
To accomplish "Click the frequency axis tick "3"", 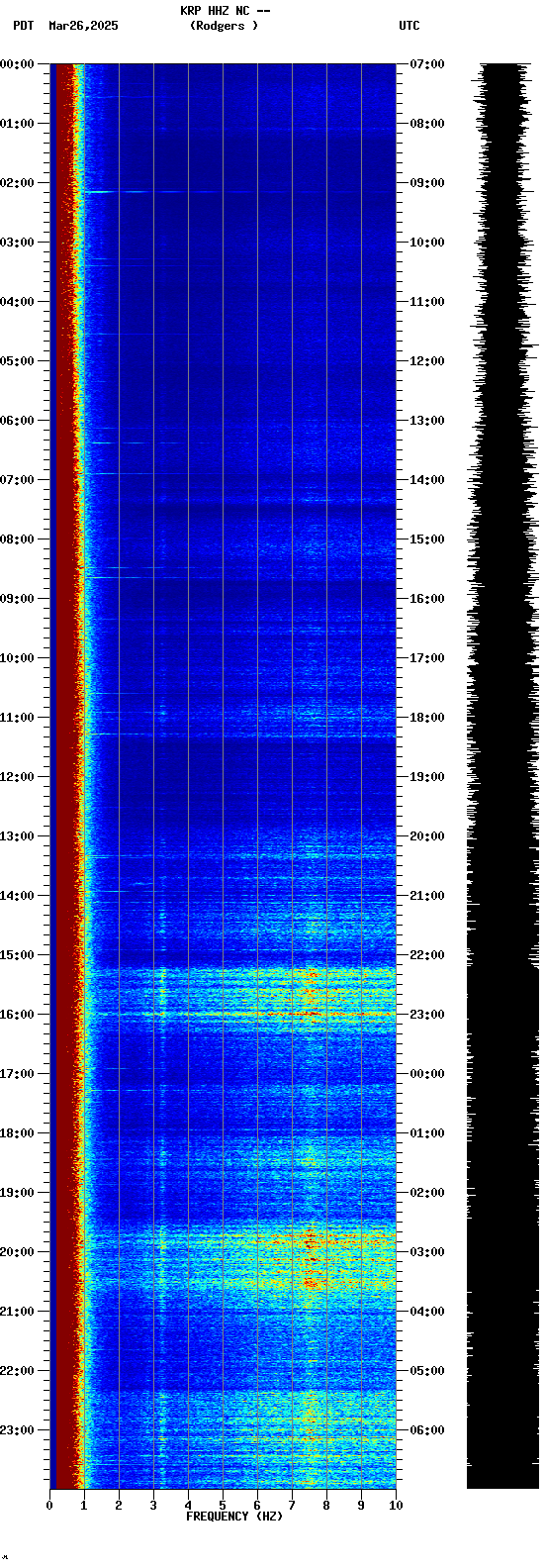I will [153, 1506].
